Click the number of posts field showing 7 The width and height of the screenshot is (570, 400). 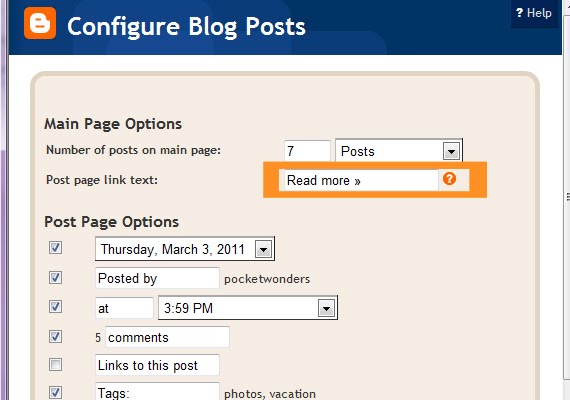(307, 151)
